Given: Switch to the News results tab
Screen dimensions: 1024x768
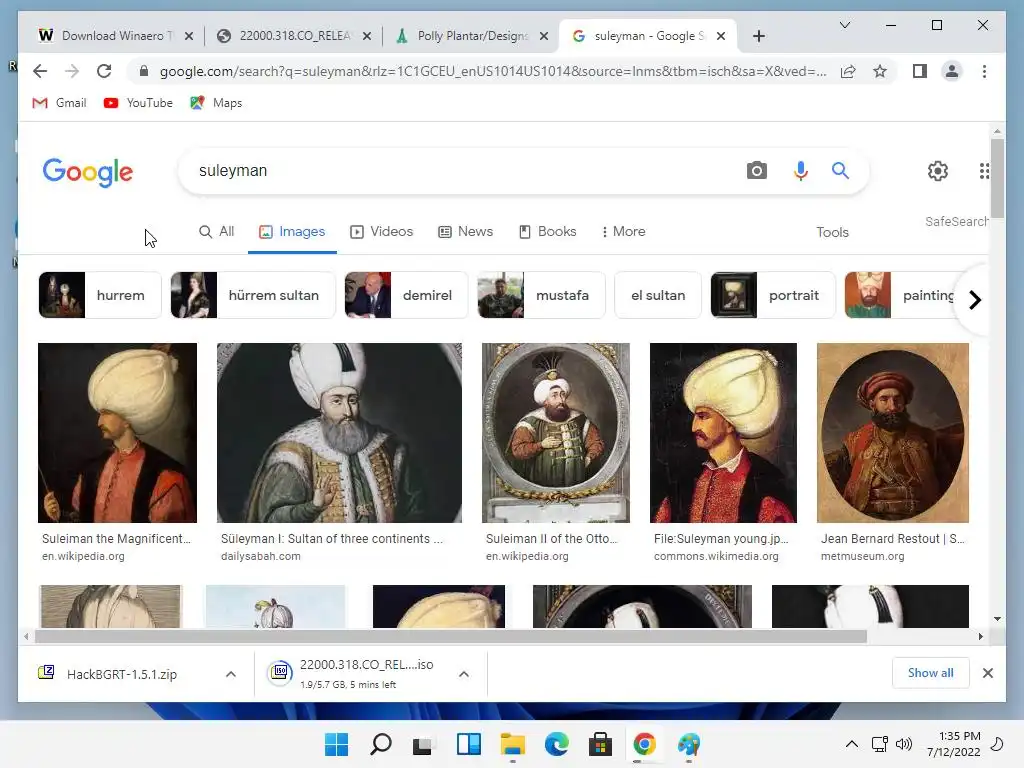Looking at the screenshot, I should click(x=466, y=231).
